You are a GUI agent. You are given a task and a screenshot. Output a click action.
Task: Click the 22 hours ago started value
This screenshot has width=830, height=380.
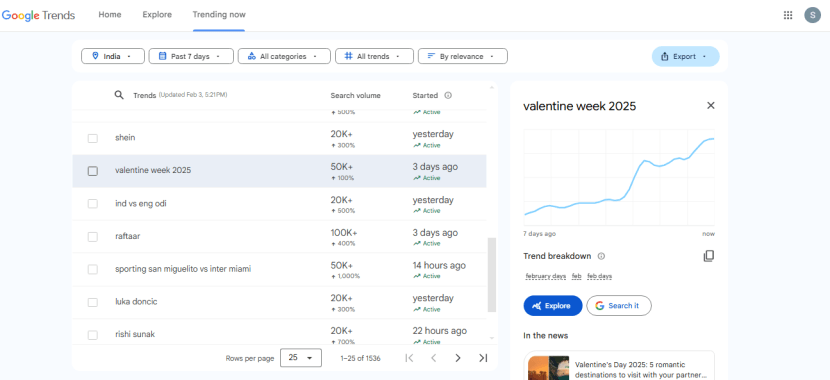pos(439,331)
